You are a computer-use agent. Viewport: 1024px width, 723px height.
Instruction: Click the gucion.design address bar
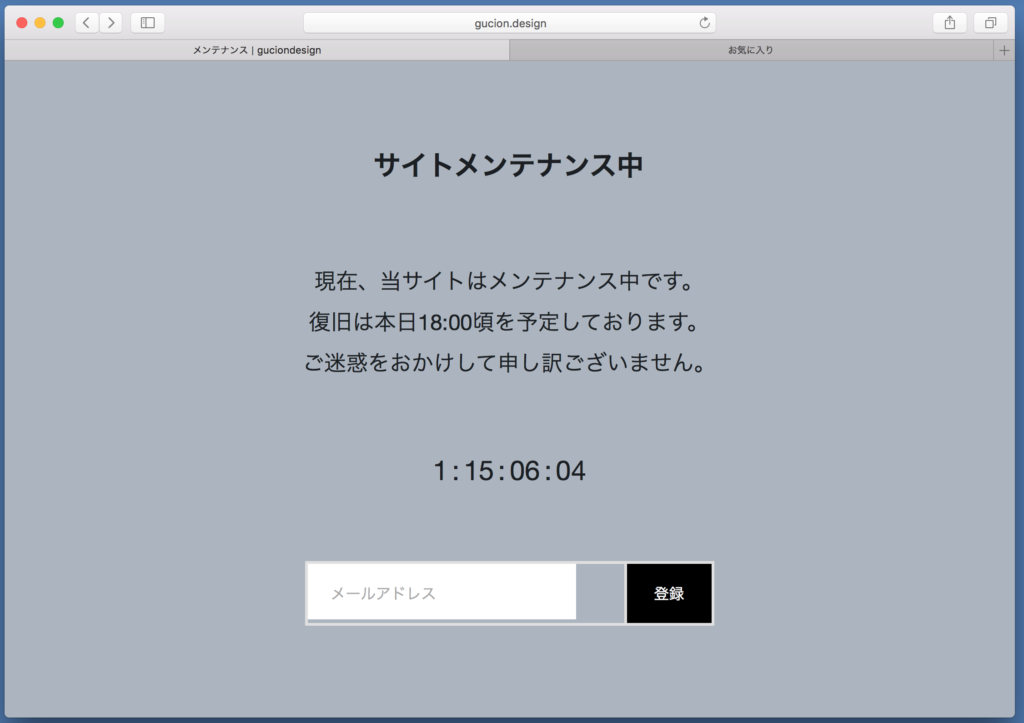[510, 23]
